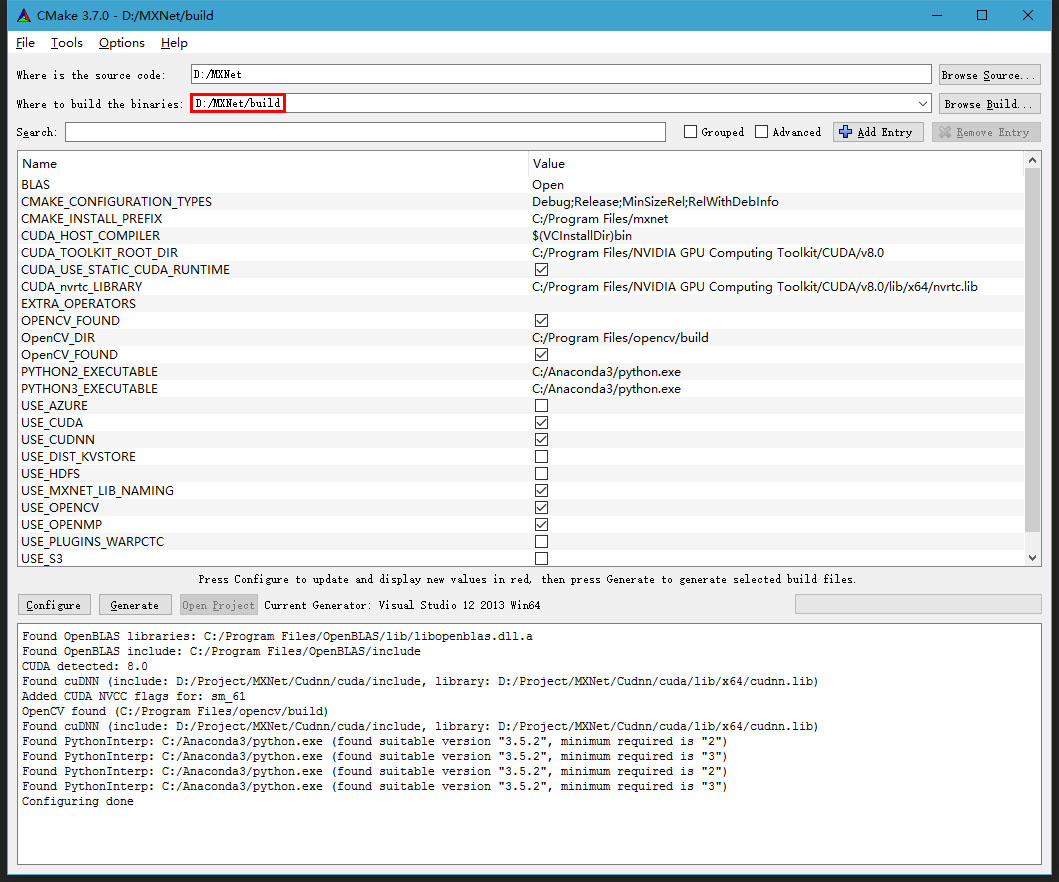Open the Help menu

174,43
